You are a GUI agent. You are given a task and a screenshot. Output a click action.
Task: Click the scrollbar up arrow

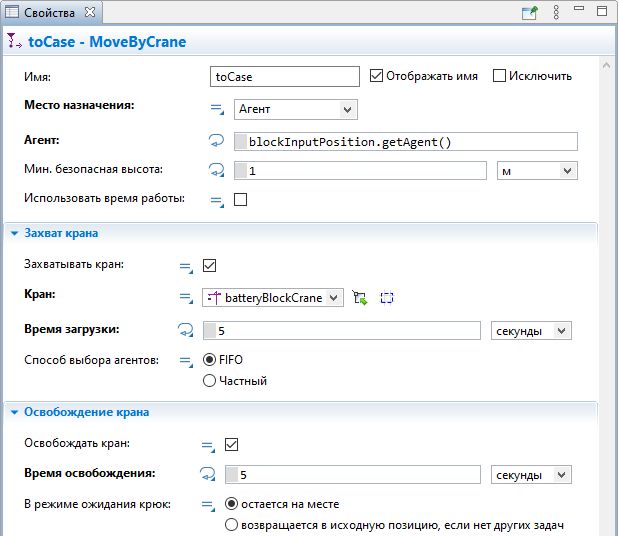point(607,65)
